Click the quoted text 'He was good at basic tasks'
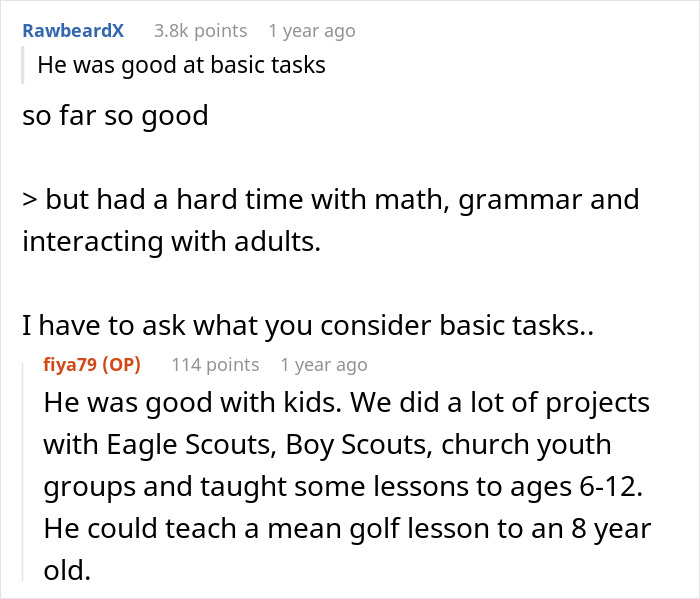The height and width of the screenshot is (599, 700). (181, 67)
